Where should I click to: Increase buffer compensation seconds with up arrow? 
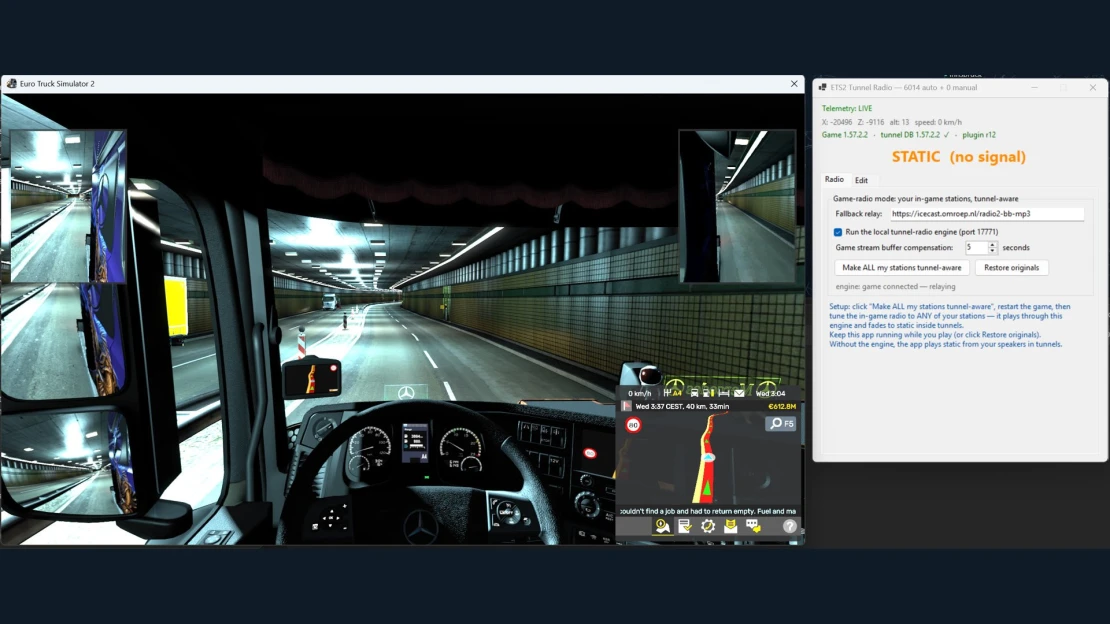coord(992,244)
